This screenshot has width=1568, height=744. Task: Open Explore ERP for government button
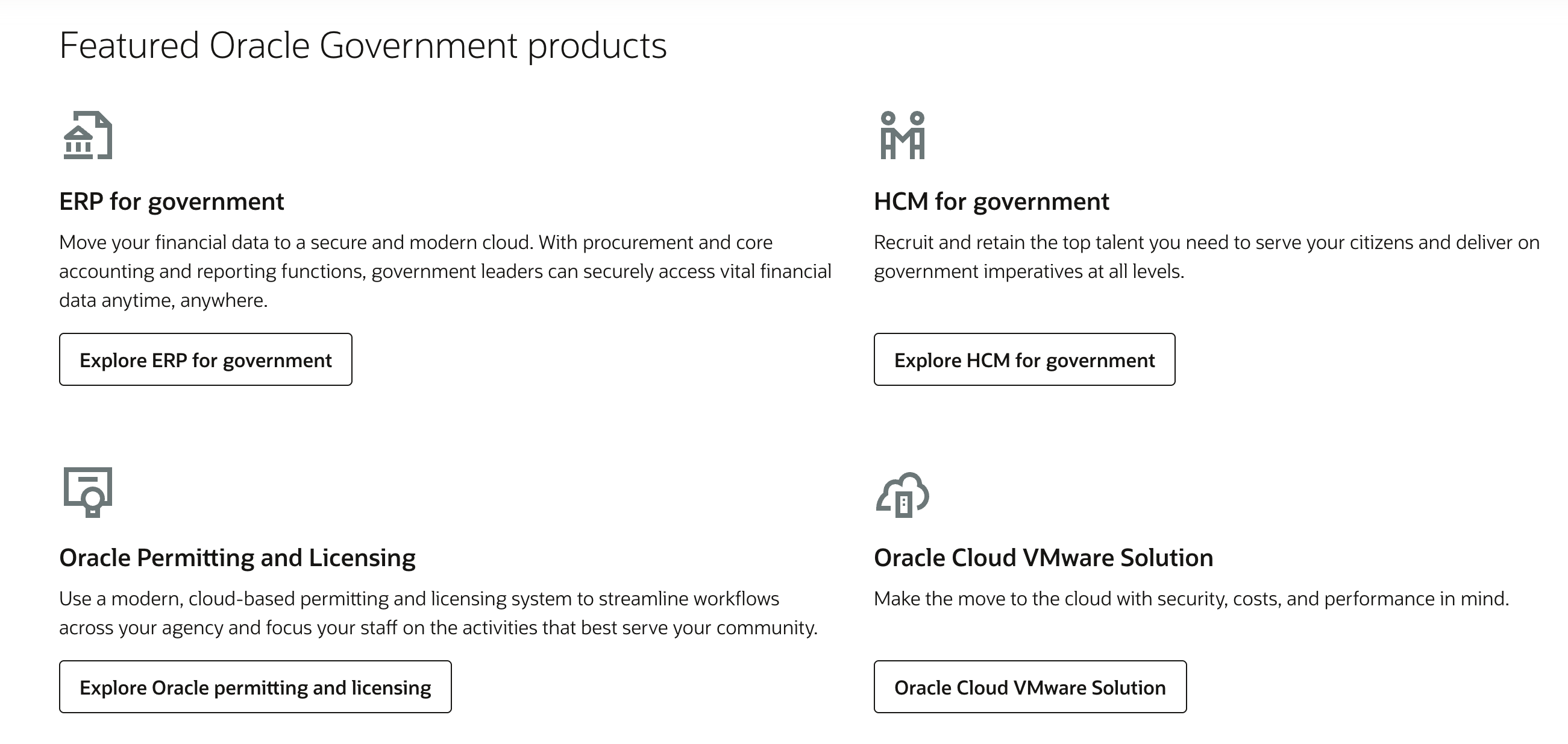point(205,359)
